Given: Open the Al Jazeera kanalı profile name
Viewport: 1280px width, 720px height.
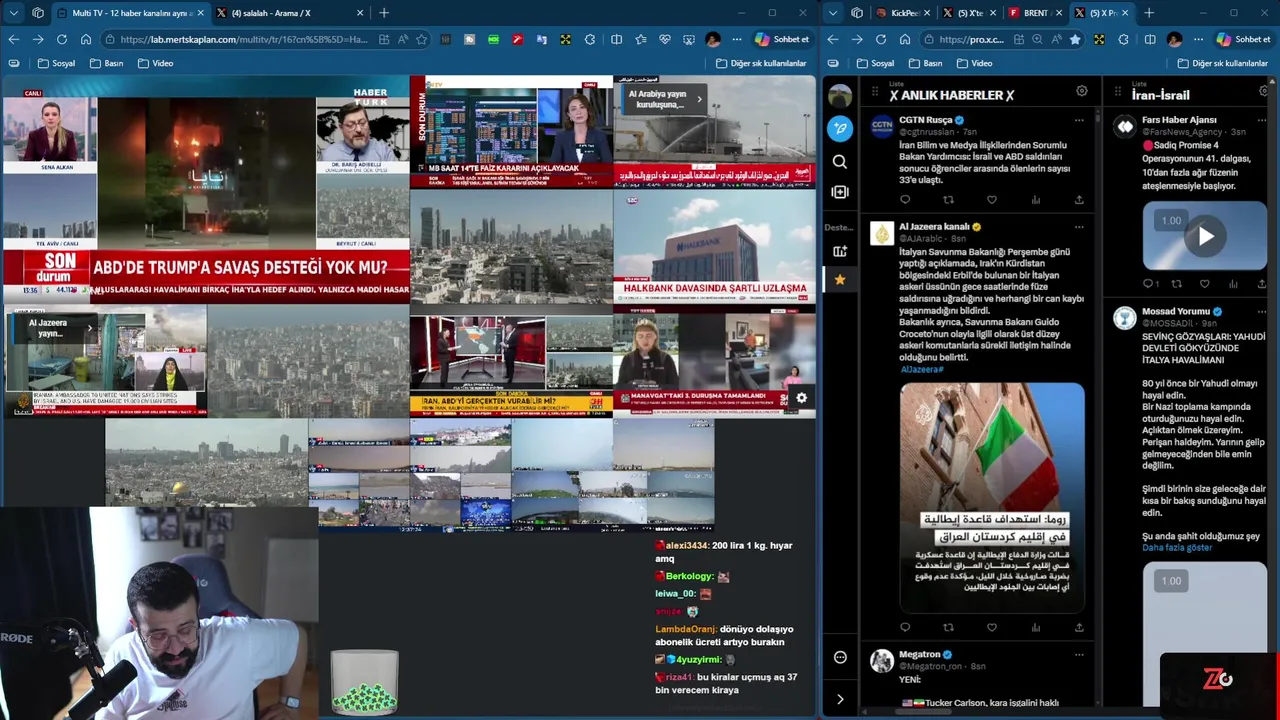Looking at the screenshot, I should [x=934, y=227].
